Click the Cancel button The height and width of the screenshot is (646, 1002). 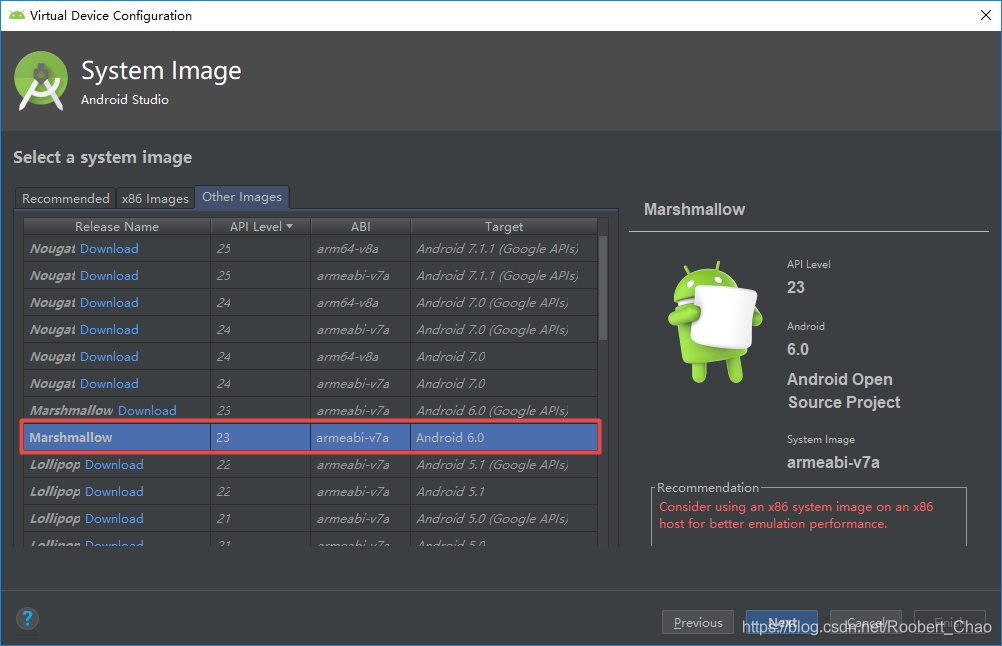pyautogui.click(x=866, y=622)
